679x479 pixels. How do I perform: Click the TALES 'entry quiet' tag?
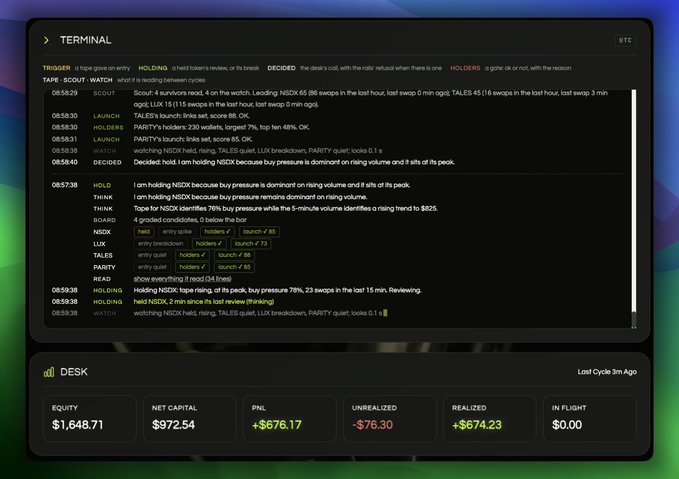click(152, 255)
